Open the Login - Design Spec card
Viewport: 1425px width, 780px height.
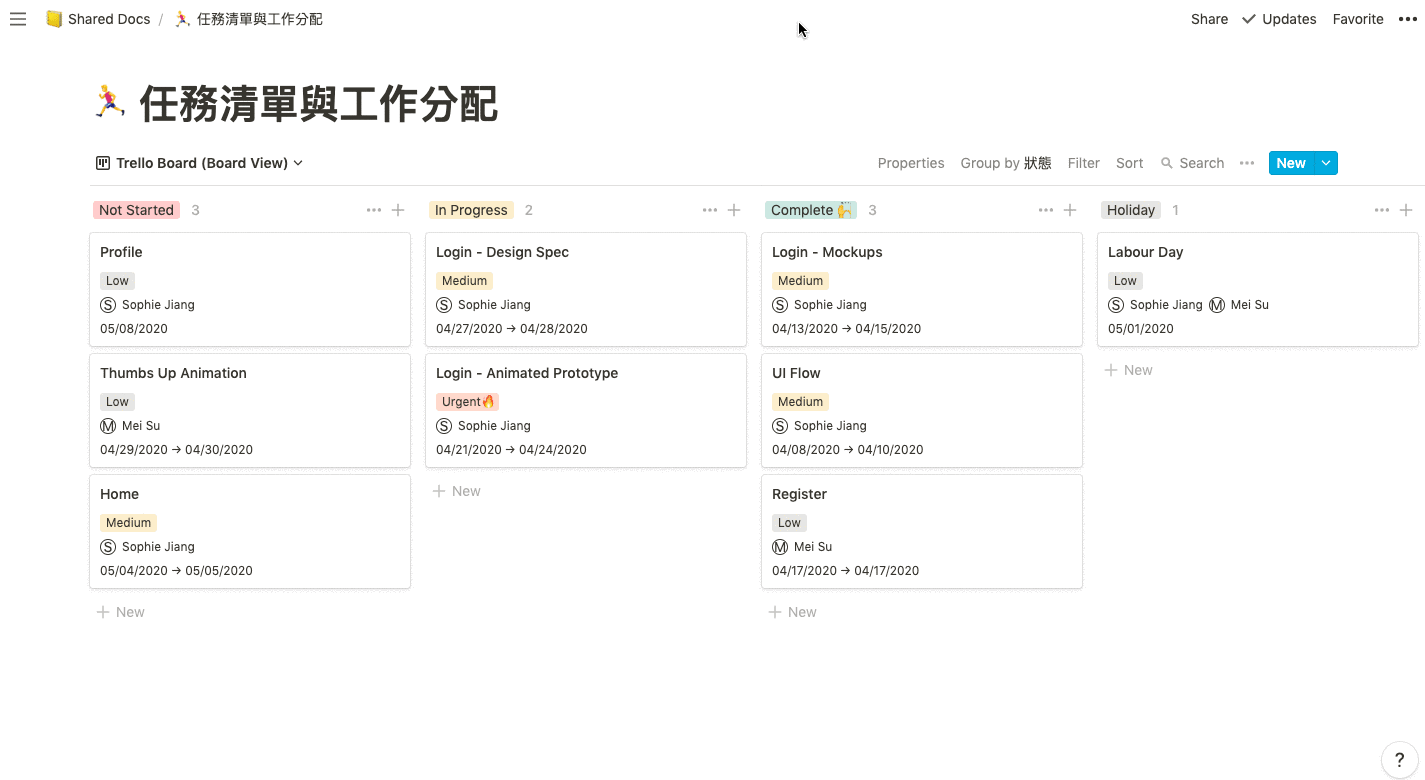click(586, 289)
